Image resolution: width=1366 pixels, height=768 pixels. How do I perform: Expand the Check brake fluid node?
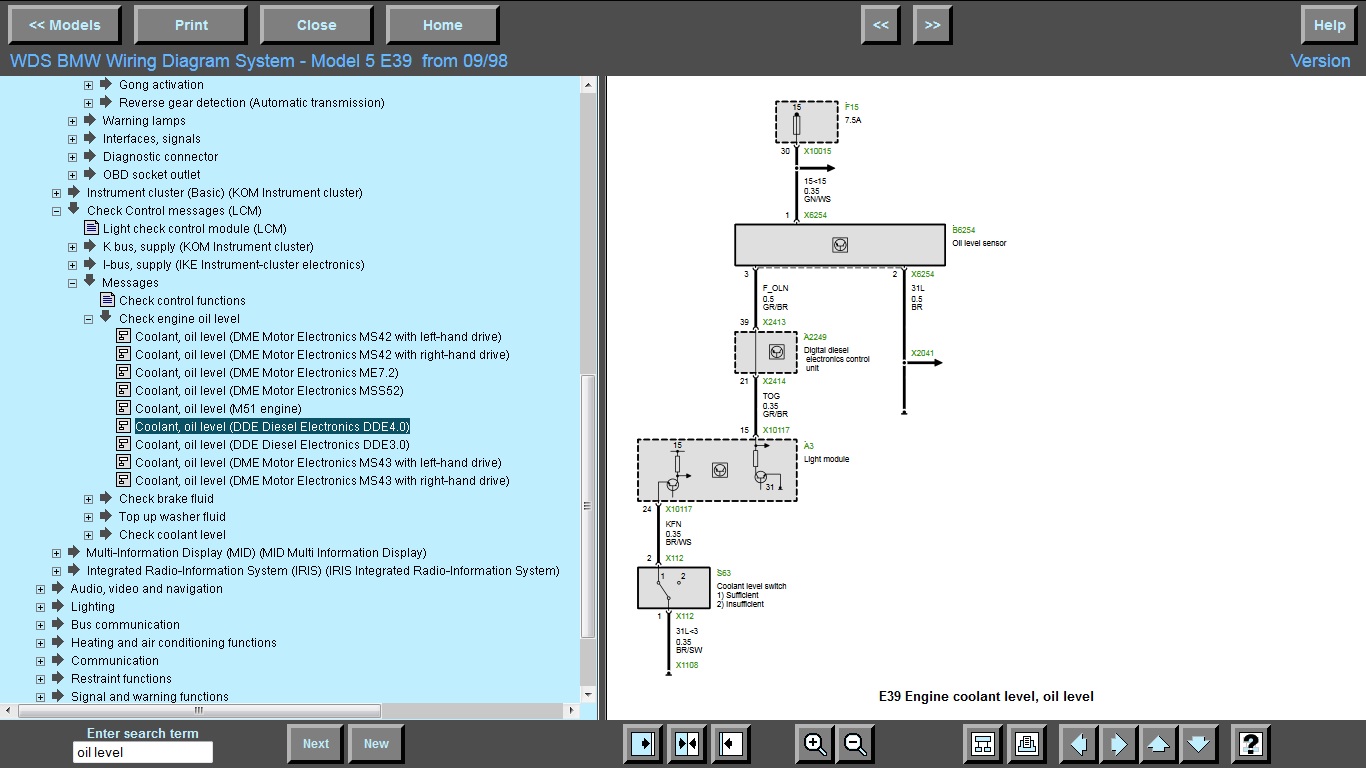(89, 499)
